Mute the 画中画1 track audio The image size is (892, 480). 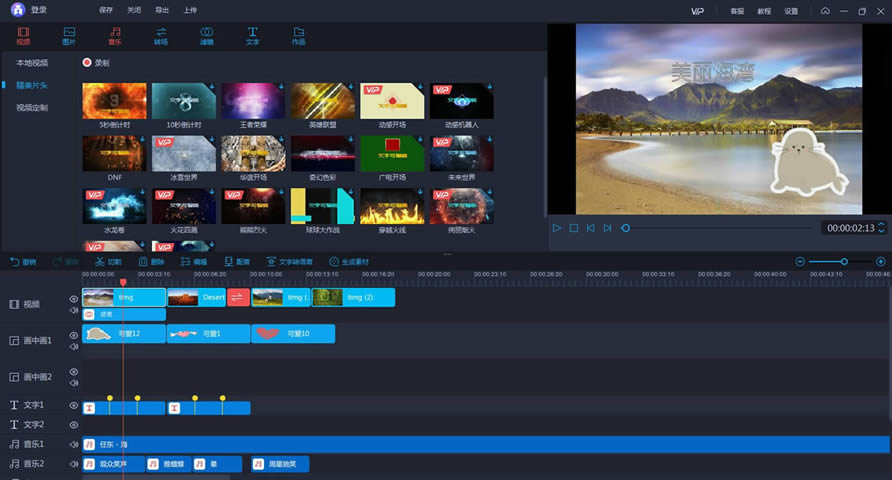[73, 347]
